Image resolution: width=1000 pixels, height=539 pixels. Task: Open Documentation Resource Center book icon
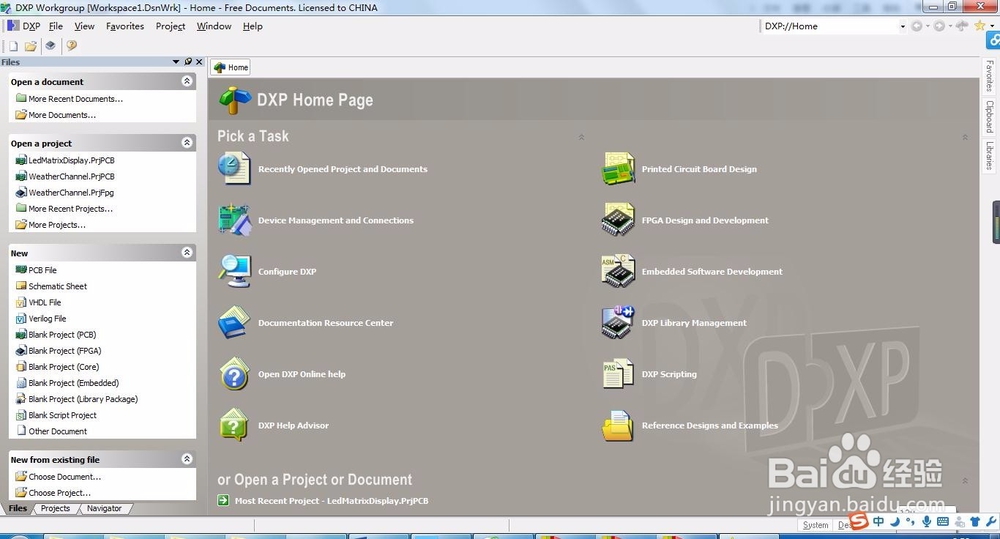234,322
